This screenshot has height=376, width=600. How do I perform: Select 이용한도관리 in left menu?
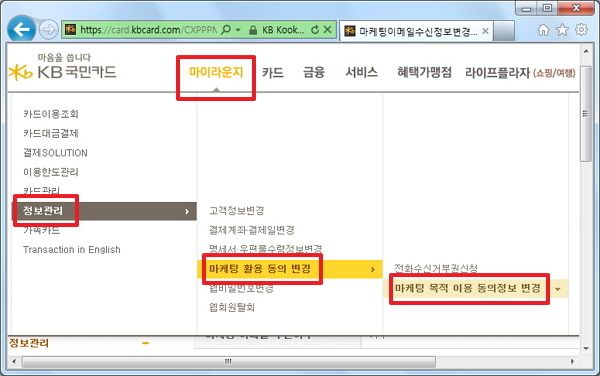[51, 172]
